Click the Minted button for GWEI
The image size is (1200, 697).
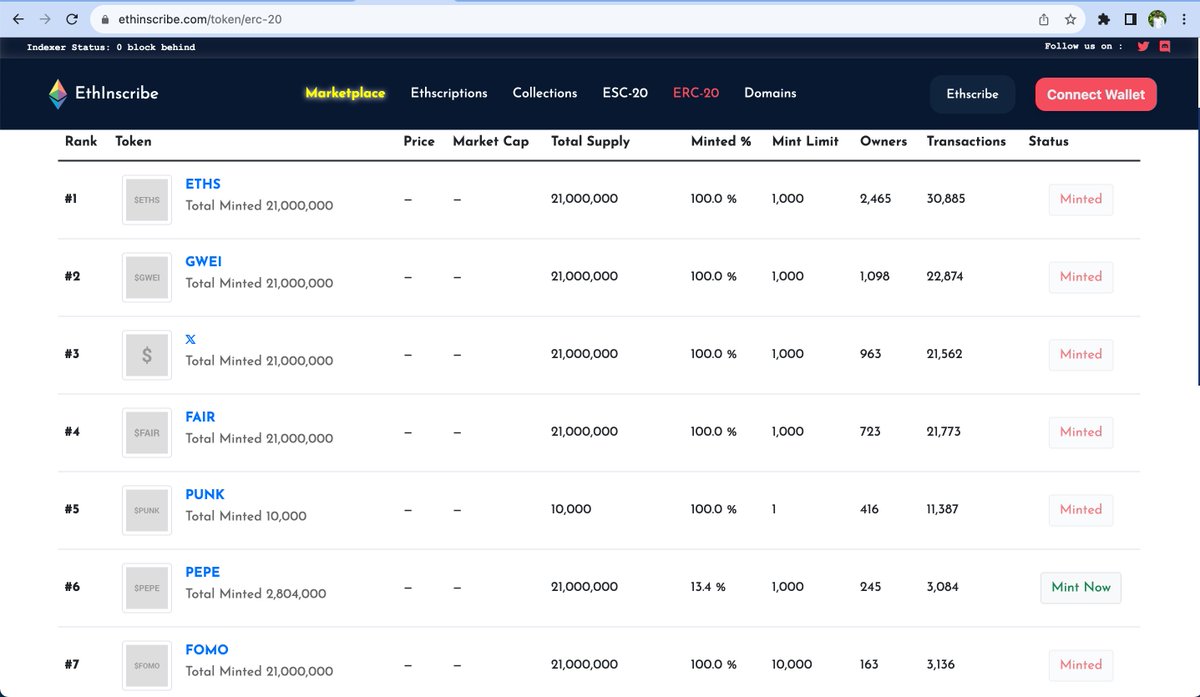(x=1081, y=277)
